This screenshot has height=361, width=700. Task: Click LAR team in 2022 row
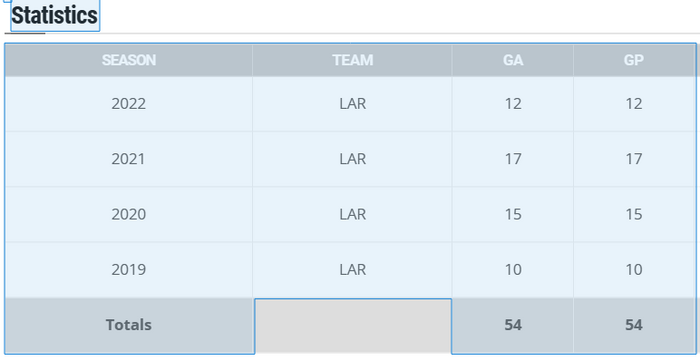click(x=352, y=104)
